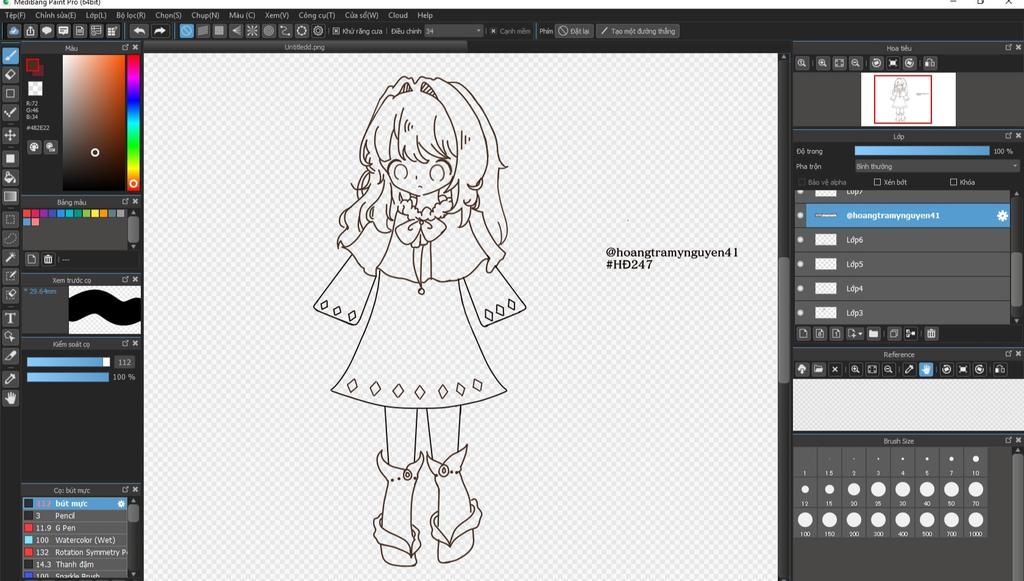Add a new layer folder

(874, 334)
